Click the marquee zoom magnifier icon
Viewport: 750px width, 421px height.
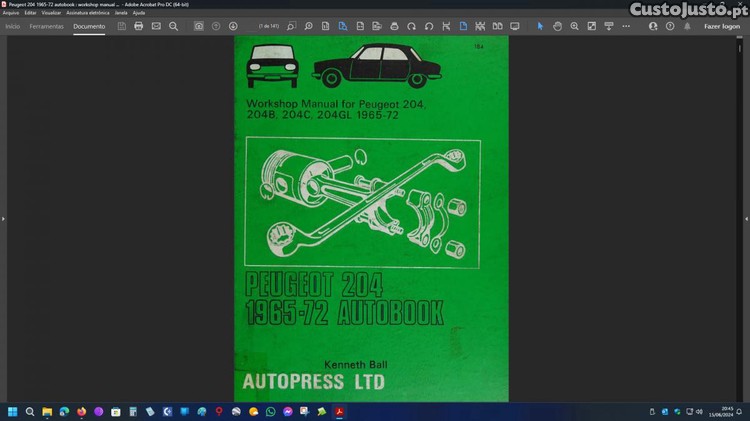tap(574, 26)
